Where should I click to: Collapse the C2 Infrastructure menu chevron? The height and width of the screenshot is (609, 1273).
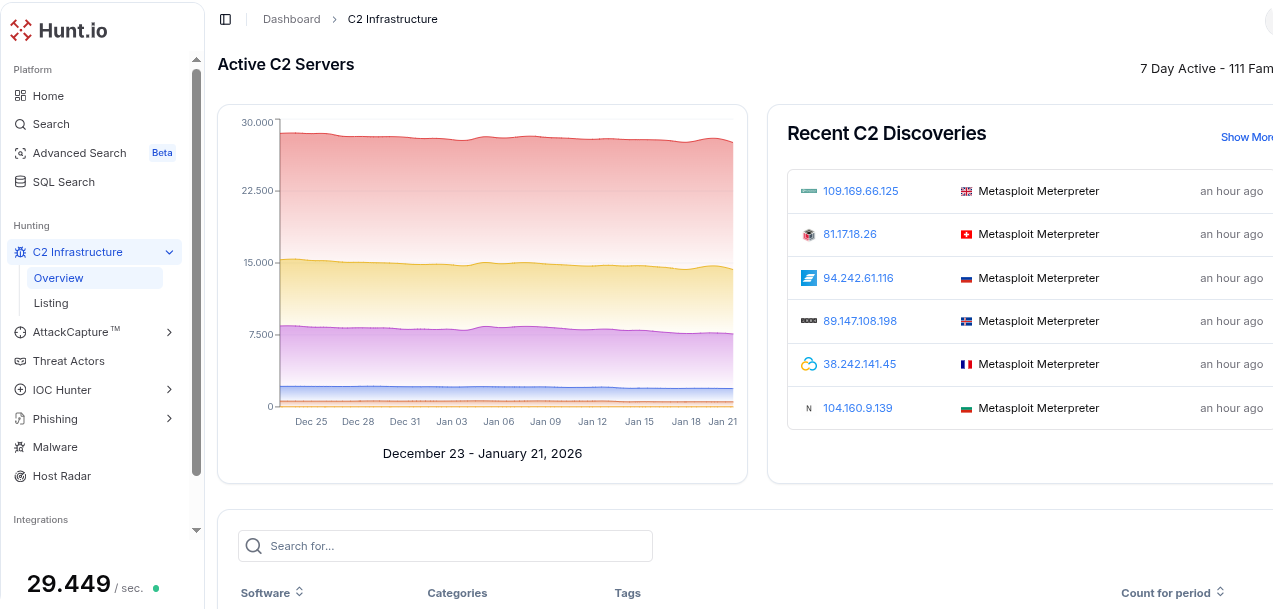point(169,252)
